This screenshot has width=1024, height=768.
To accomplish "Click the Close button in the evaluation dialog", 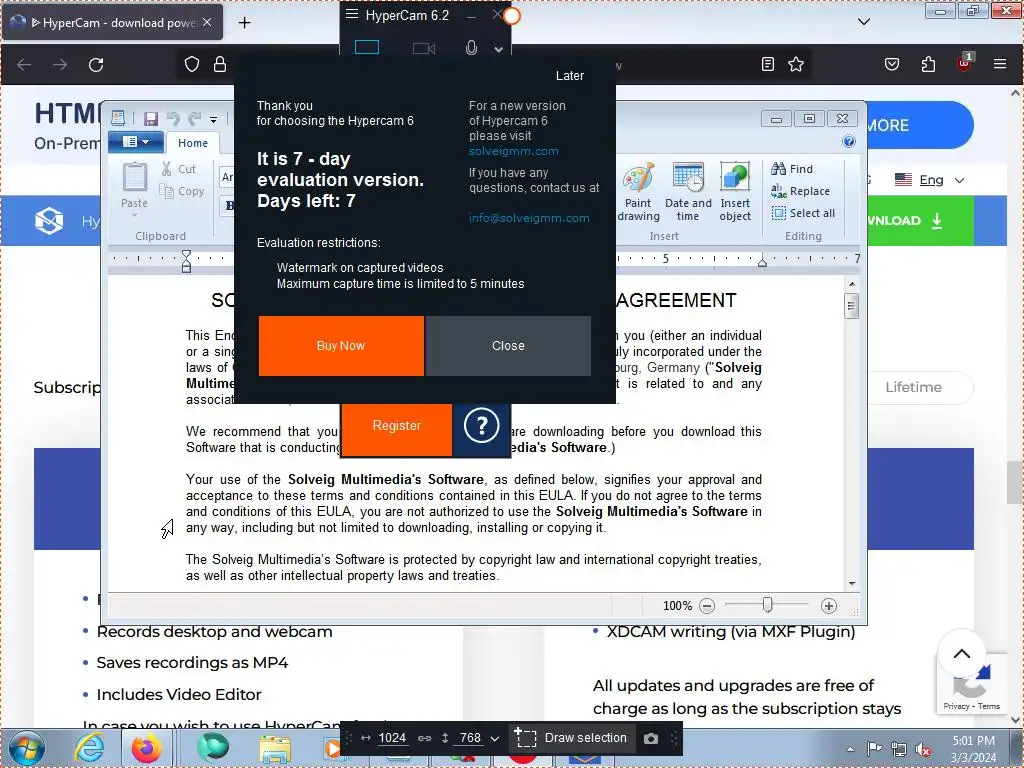I will tap(508, 345).
